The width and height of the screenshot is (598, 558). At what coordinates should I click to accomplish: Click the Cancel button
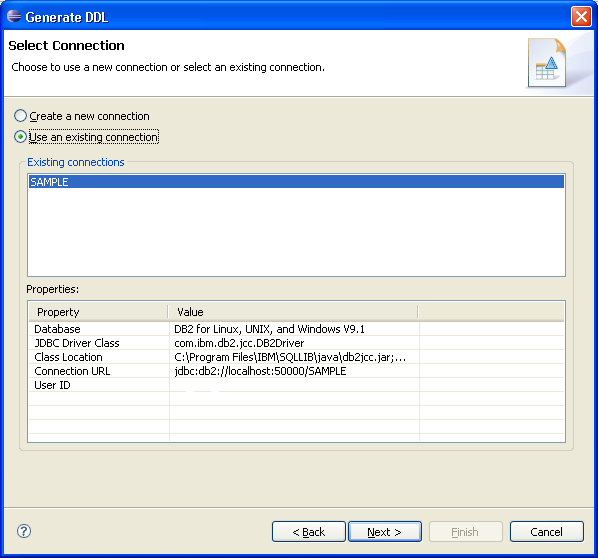547,531
